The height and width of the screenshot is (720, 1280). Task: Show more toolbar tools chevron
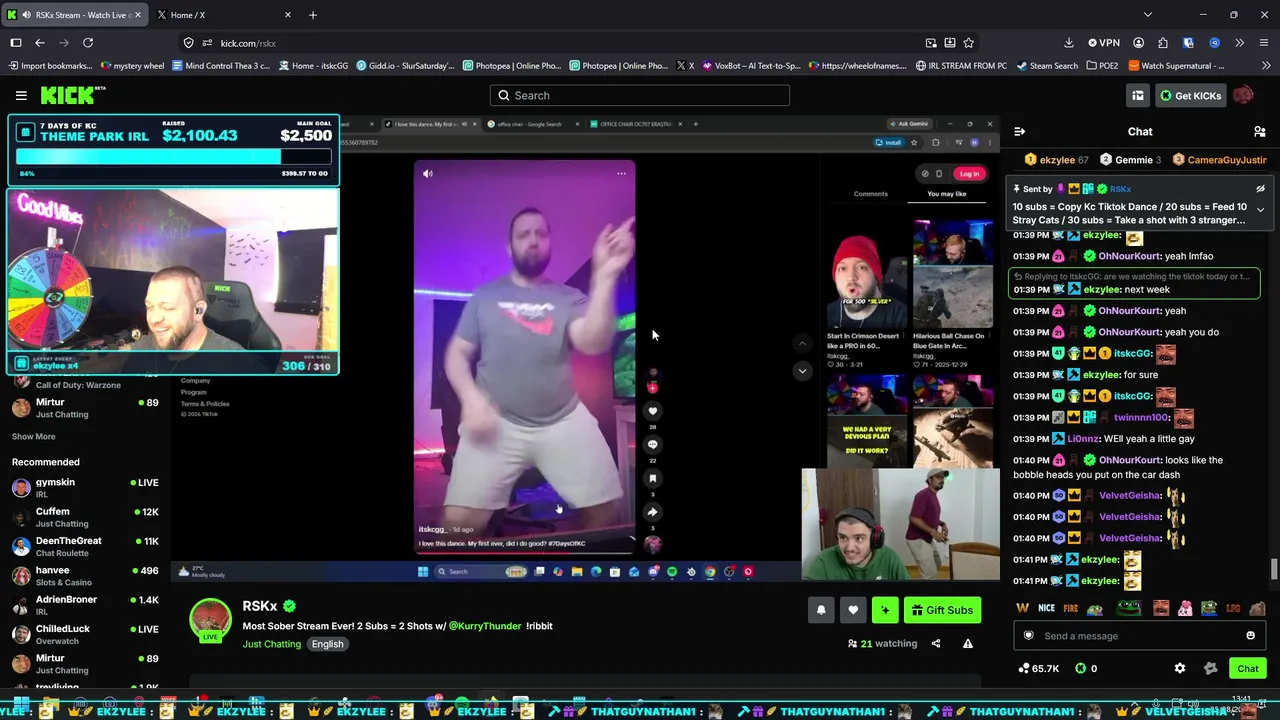point(1239,43)
